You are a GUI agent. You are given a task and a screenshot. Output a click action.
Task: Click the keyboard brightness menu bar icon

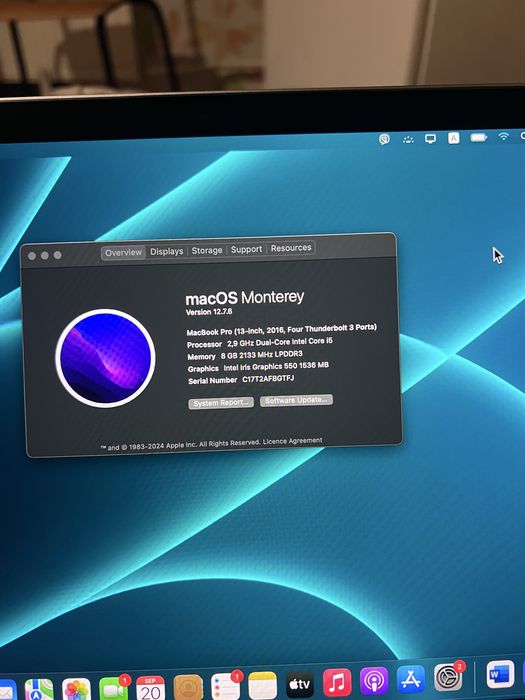pos(408,140)
